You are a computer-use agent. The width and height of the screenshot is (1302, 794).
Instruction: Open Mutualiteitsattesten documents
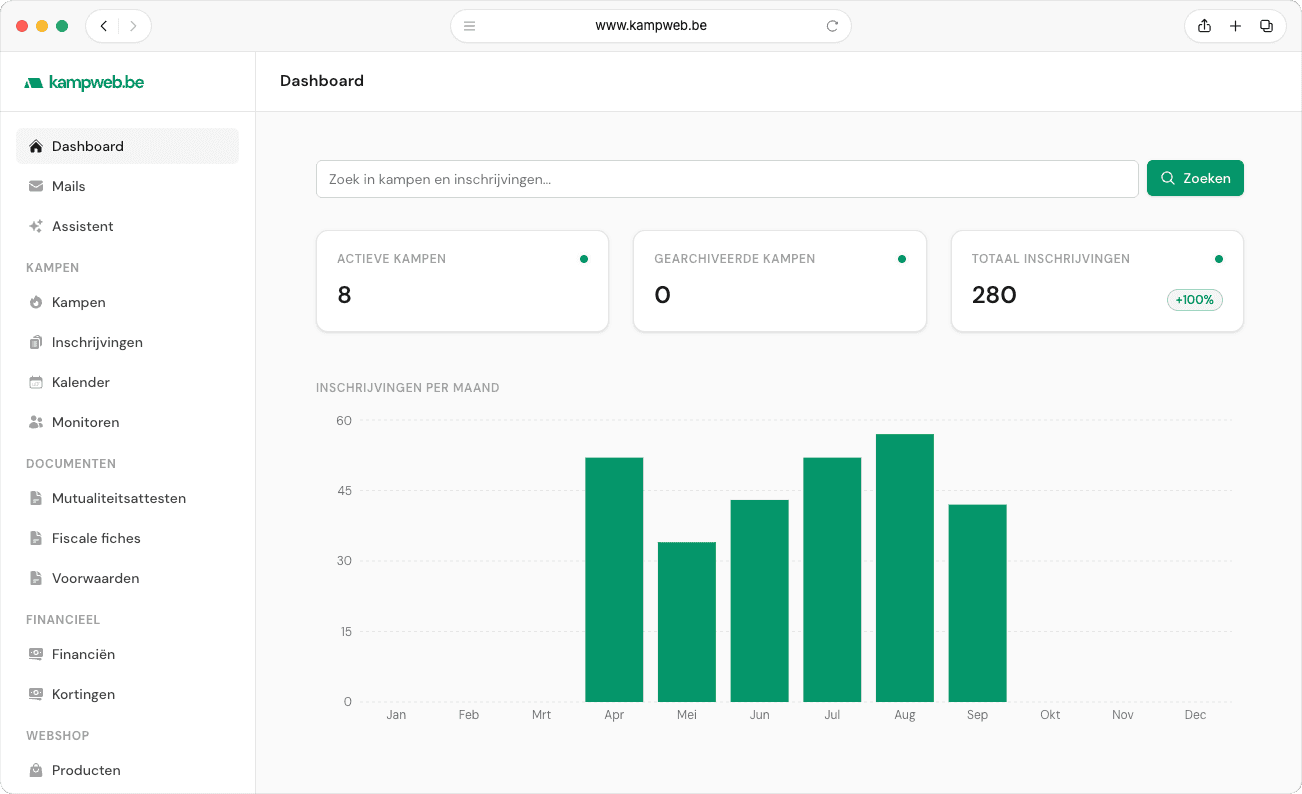click(x=127, y=498)
